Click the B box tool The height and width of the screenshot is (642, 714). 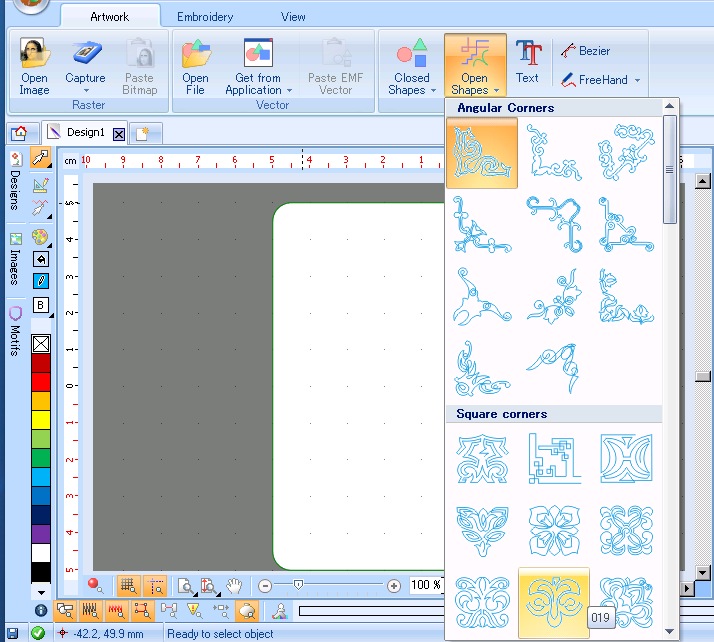click(41, 305)
